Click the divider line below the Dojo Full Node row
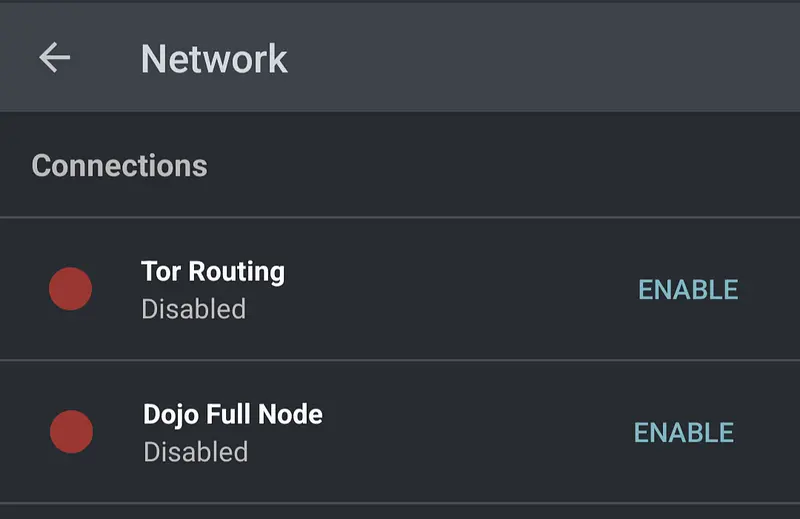The width and height of the screenshot is (800, 519). coord(400,503)
